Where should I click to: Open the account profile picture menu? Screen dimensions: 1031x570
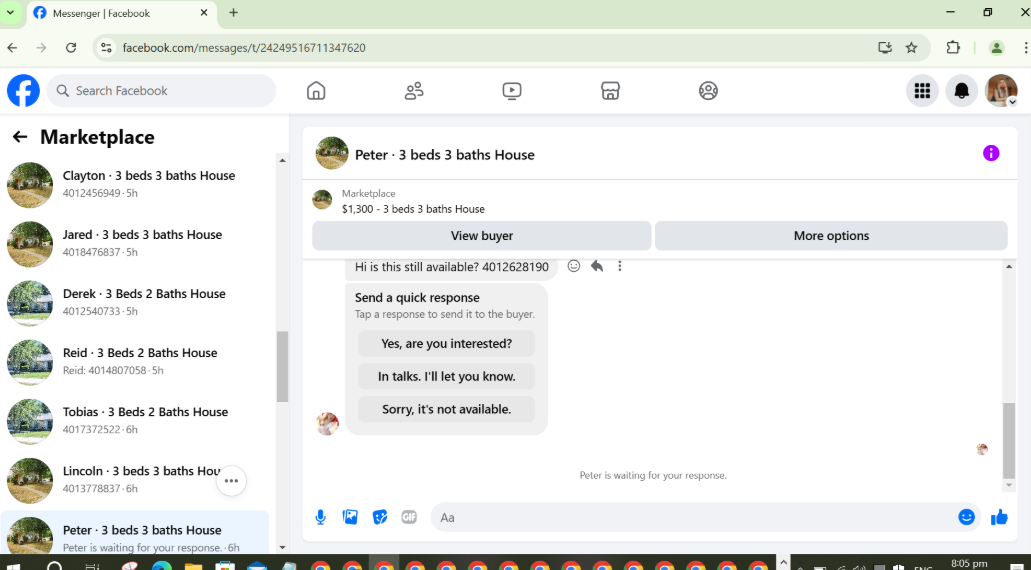click(x=1001, y=91)
